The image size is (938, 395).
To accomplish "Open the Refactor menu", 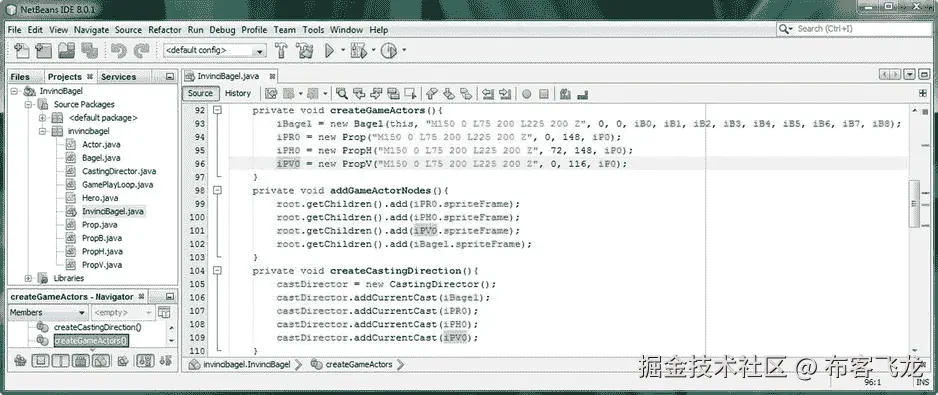I will [165, 29].
